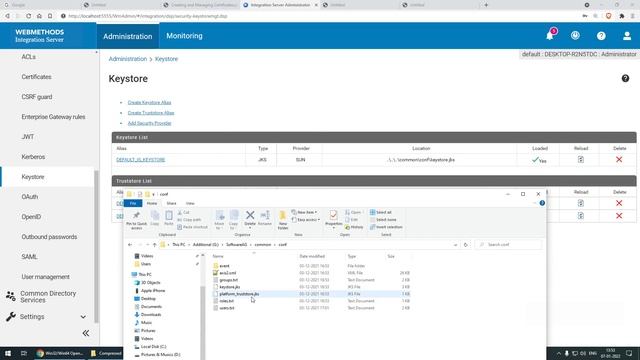
Task: Switch to the Monitoring tab
Action: [x=184, y=36]
